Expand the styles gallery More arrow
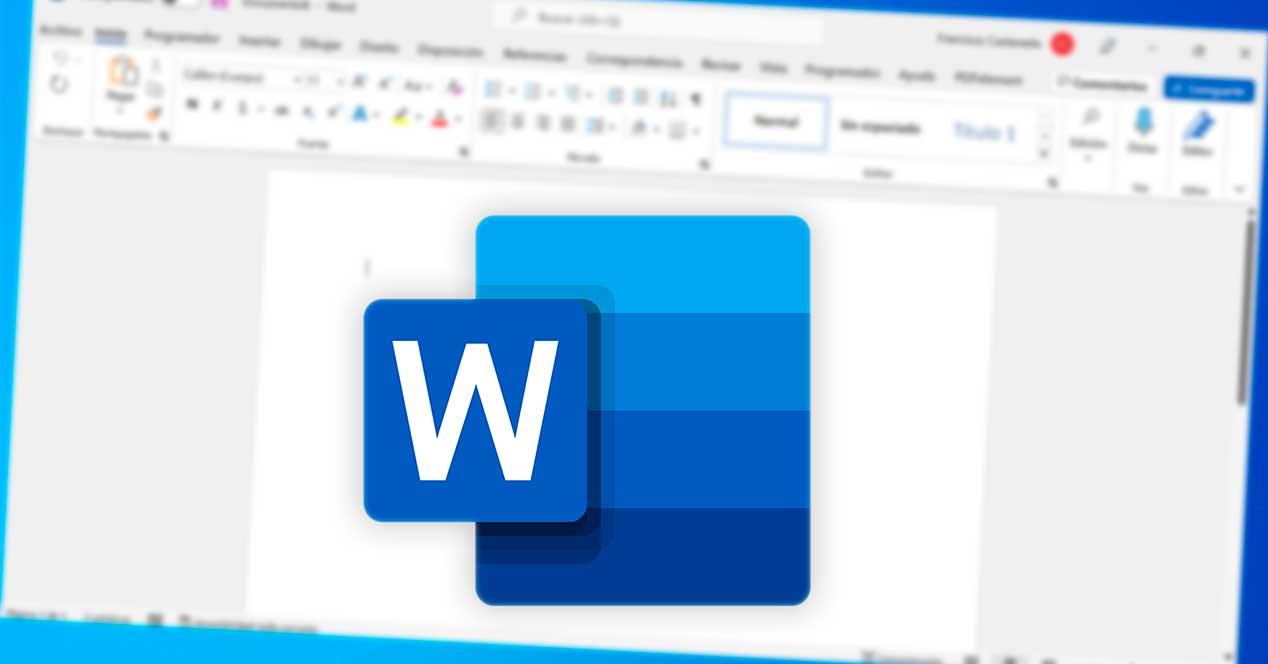Image resolution: width=1268 pixels, height=664 pixels. (1045, 153)
